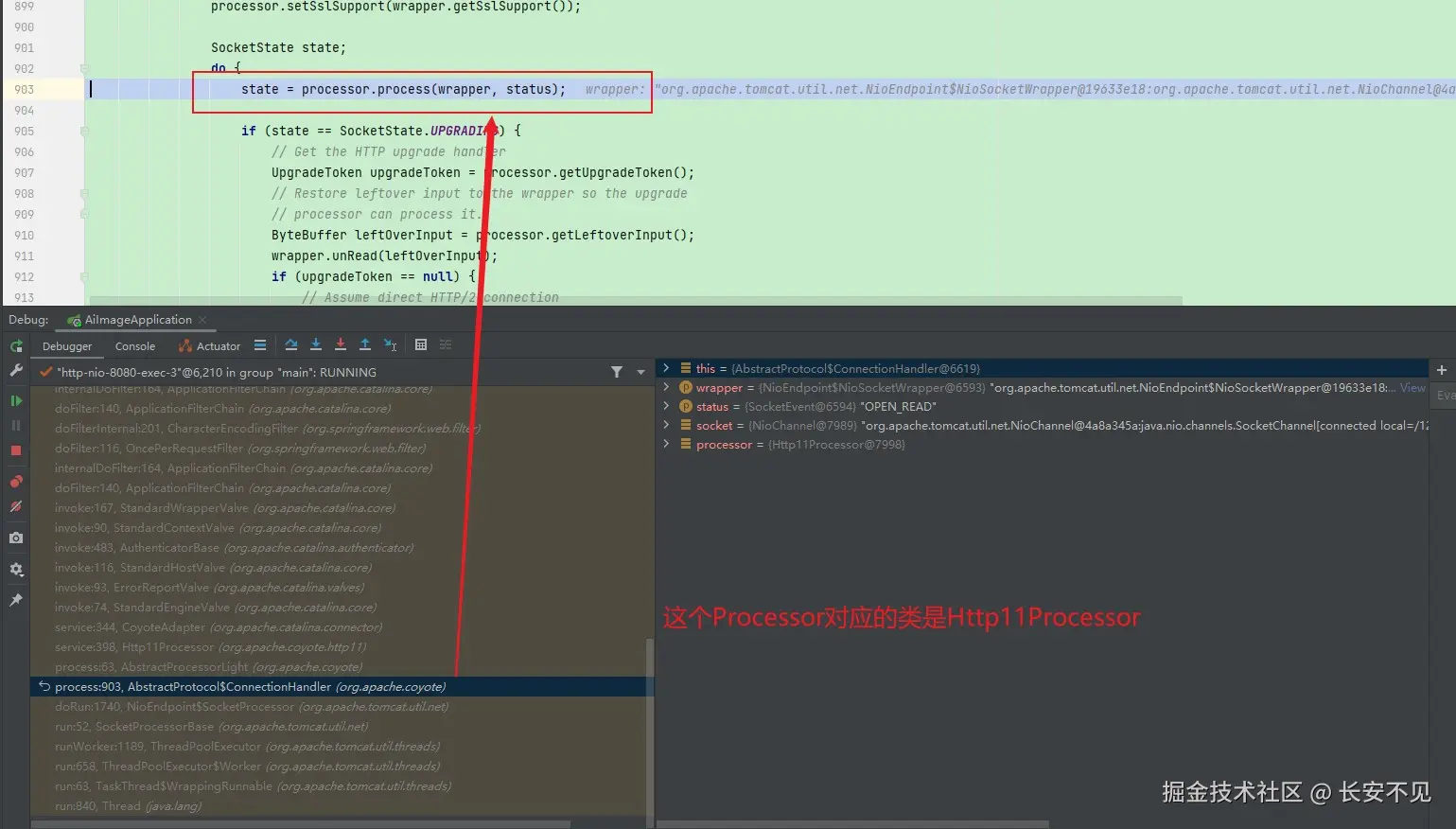Image resolution: width=1456 pixels, height=829 pixels.
Task: Click the red Force Step Into icon
Action: tap(341, 345)
